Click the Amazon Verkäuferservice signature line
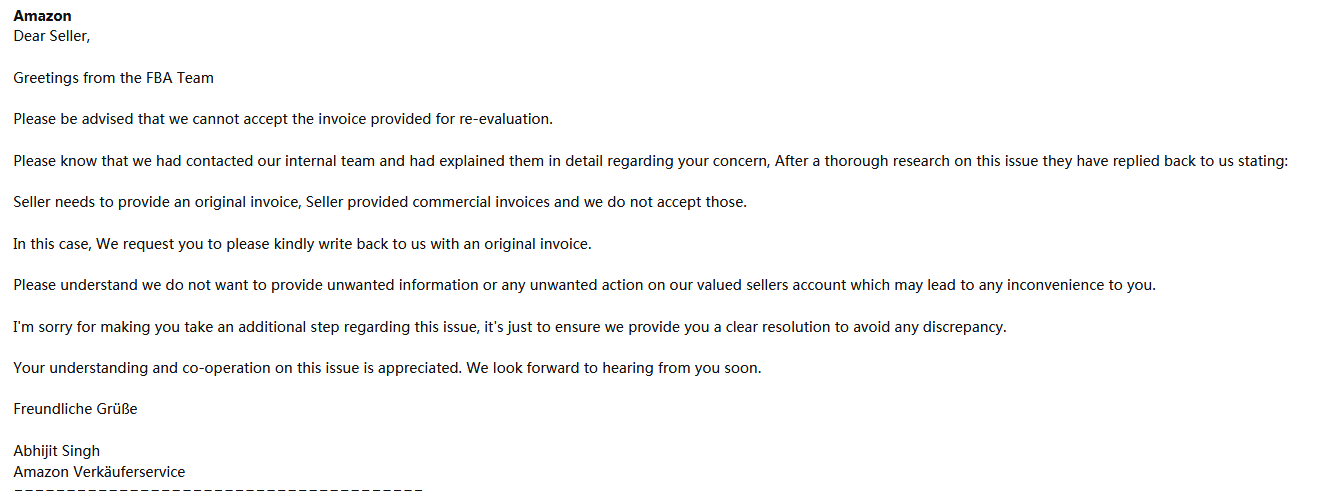Screen dimensions: 1318x491 pos(99,472)
